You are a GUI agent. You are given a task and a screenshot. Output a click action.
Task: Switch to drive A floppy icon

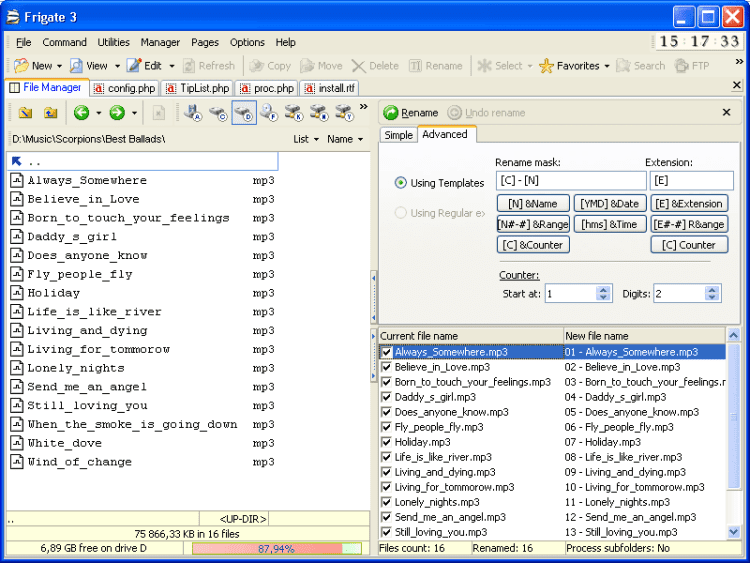click(193, 113)
